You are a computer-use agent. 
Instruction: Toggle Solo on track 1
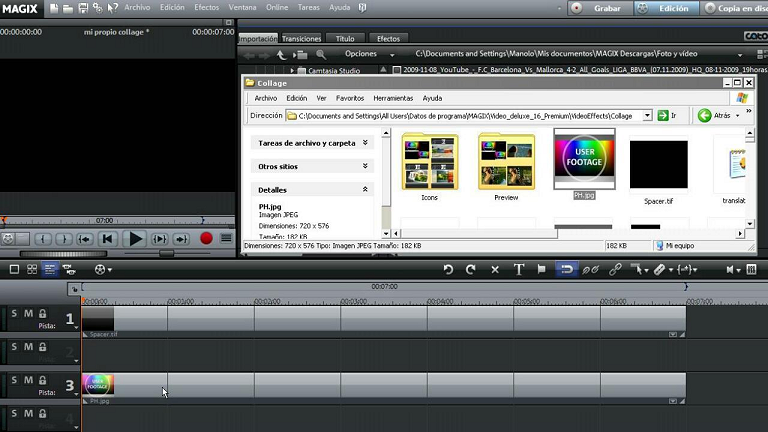click(x=14, y=314)
